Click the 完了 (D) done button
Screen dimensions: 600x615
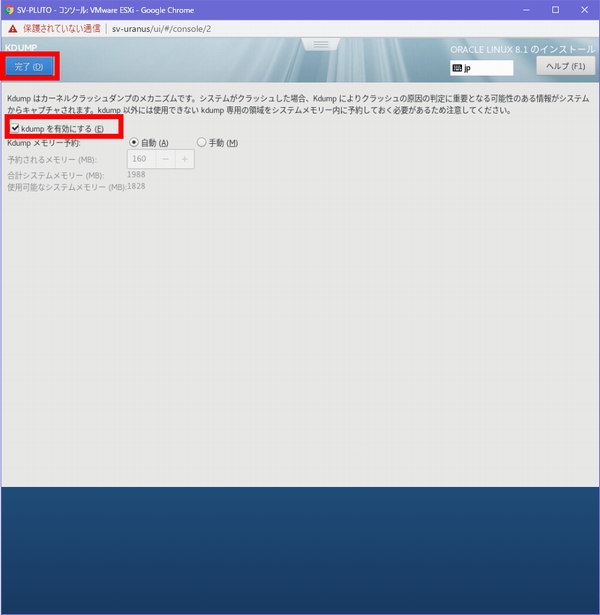[x=29, y=67]
